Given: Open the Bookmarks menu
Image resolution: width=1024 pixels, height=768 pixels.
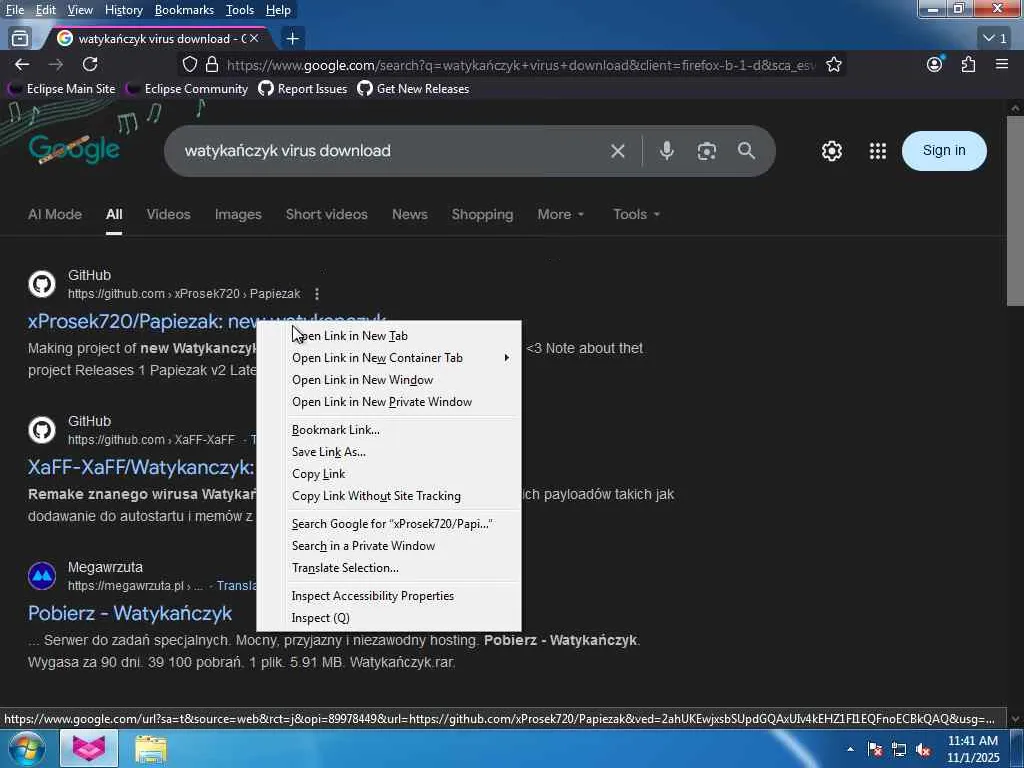Looking at the screenshot, I should (x=184, y=10).
